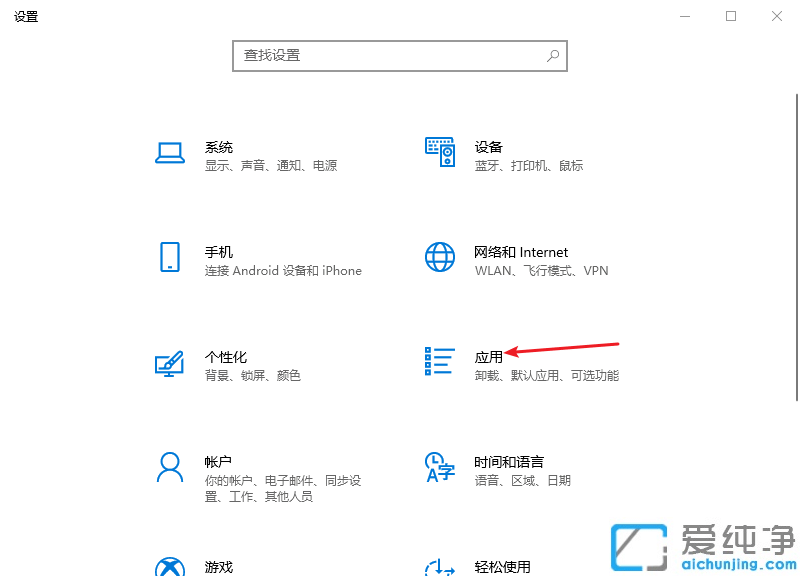Click the 设置 window title label
This screenshot has height=576, width=800.
pyautogui.click(x=26, y=16)
